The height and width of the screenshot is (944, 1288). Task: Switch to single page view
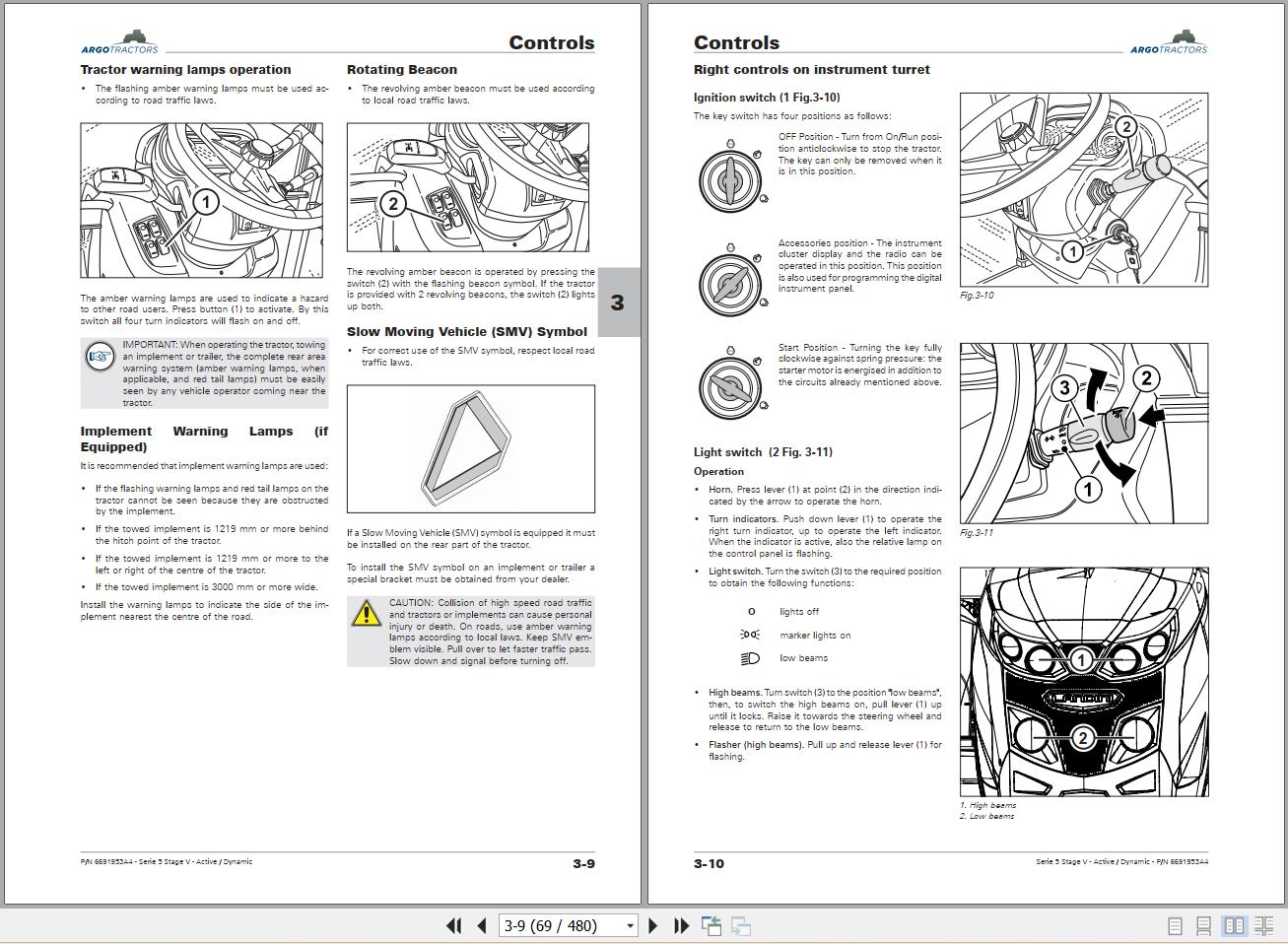tap(1175, 926)
